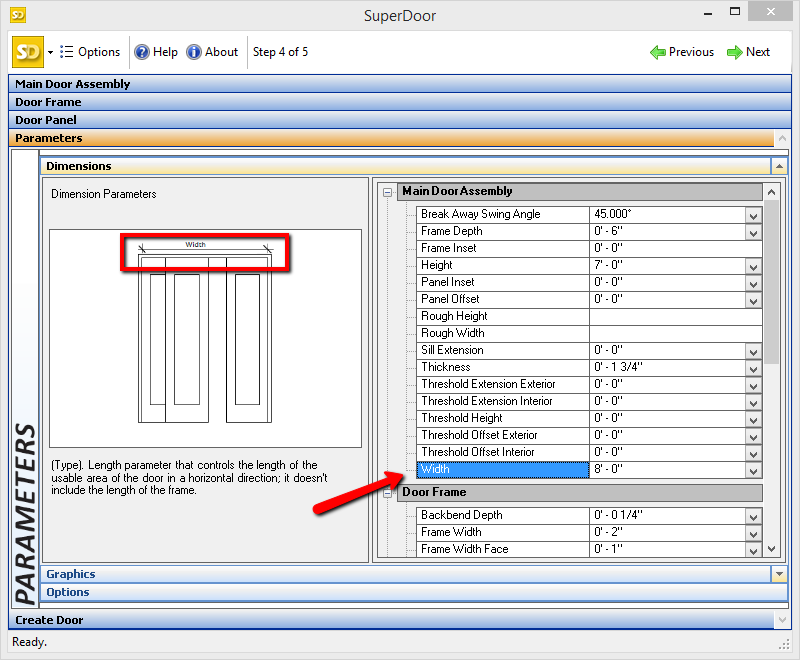Click accordion scroll down arrow beside Create Door
This screenshot has width=800, height=660.
782,620
